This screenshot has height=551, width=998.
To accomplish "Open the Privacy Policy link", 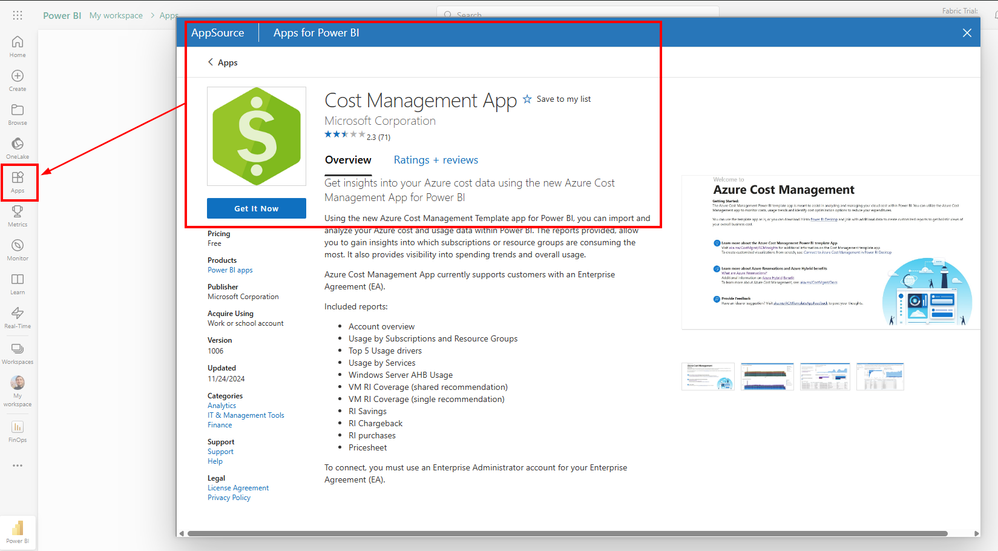I will click(x=229, y=497).
